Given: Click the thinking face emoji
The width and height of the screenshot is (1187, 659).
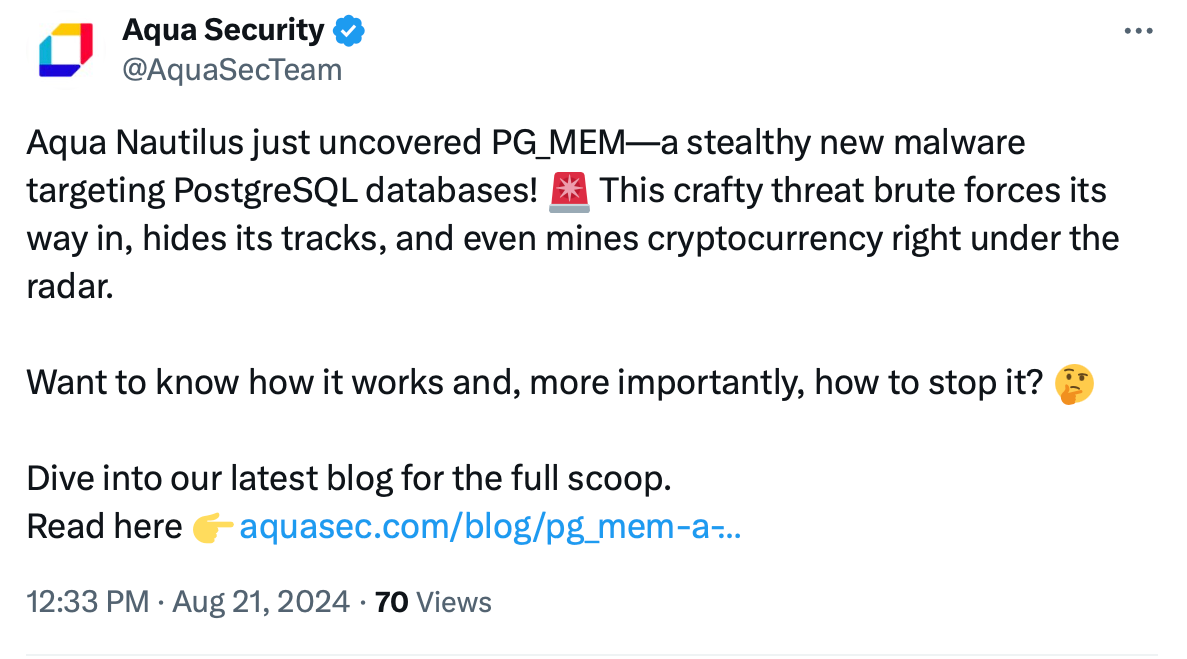Looking at the screenshot, I should [1074, 384].
